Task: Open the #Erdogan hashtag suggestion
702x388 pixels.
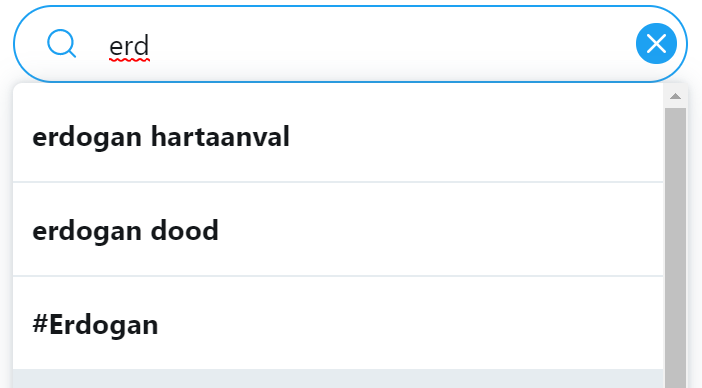Action: (338, 323)
